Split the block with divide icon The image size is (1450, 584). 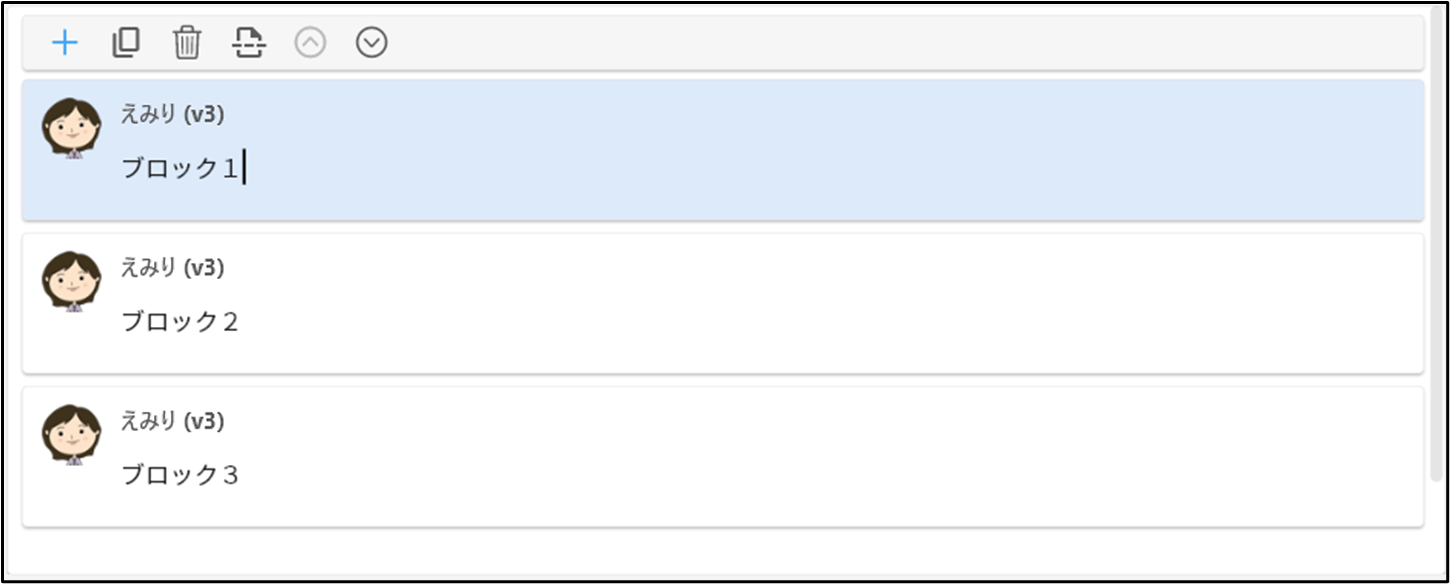249,43
